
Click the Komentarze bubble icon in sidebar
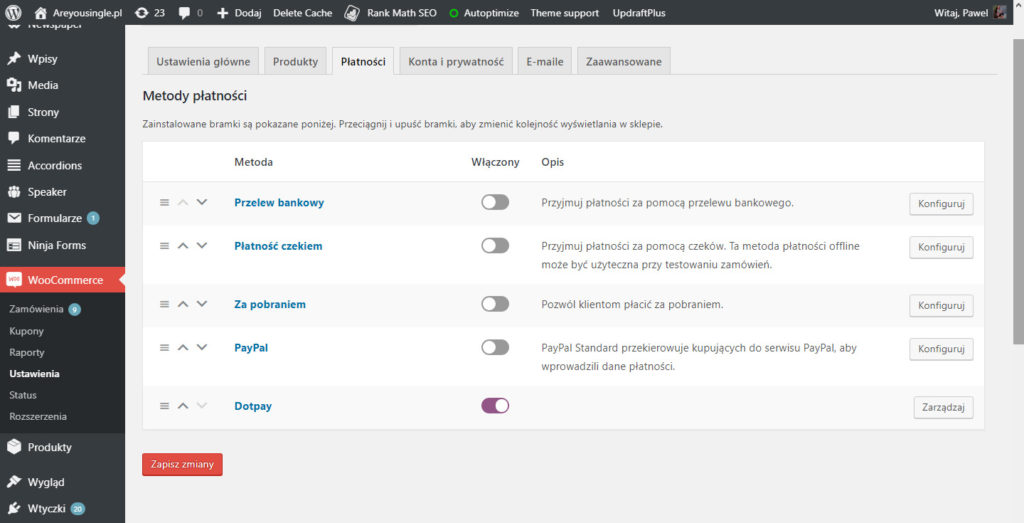tap(14, 138)
